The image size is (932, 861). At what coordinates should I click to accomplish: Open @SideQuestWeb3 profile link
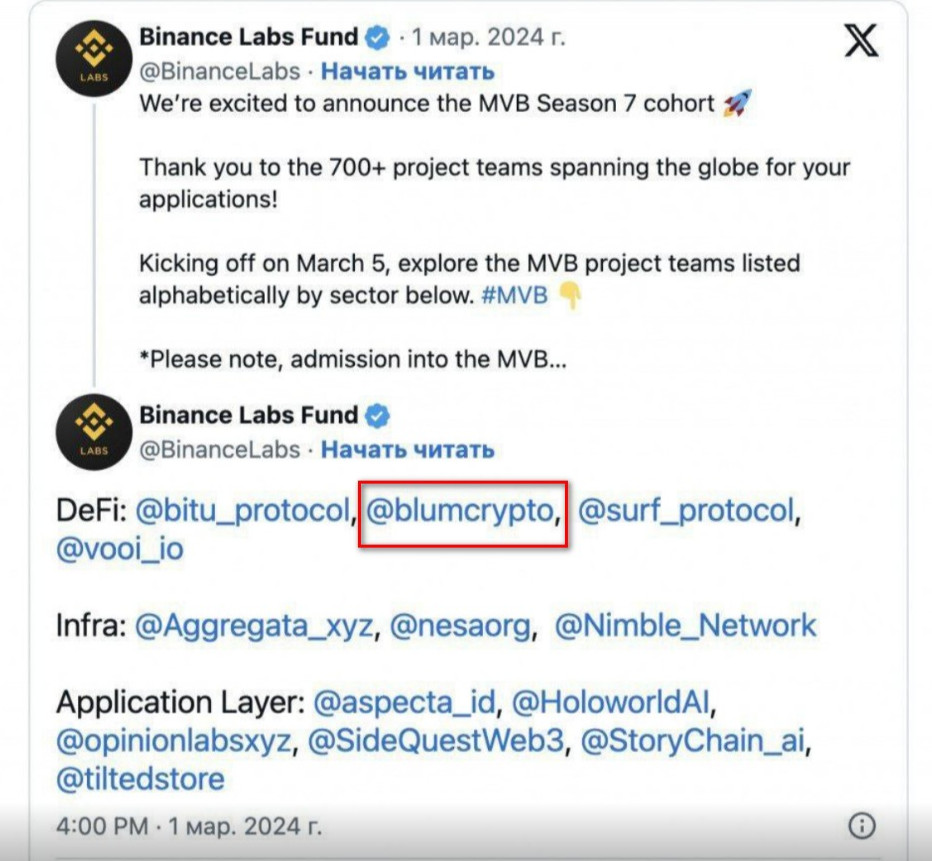433,741
